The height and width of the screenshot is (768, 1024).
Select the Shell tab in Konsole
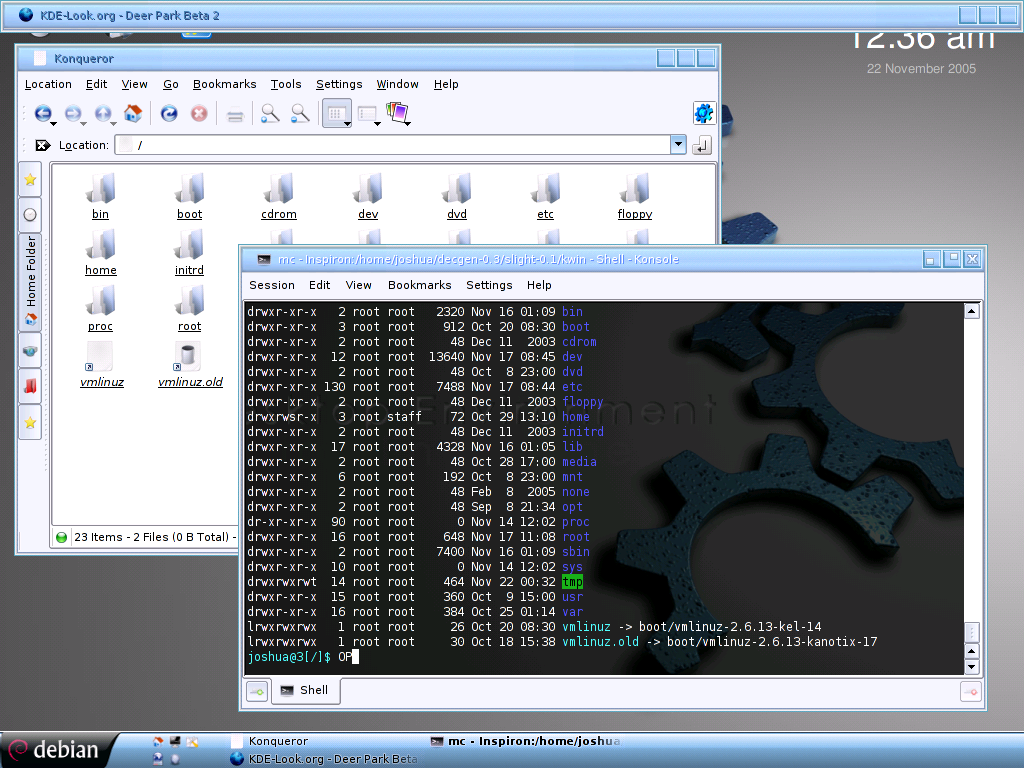(305, 690)
